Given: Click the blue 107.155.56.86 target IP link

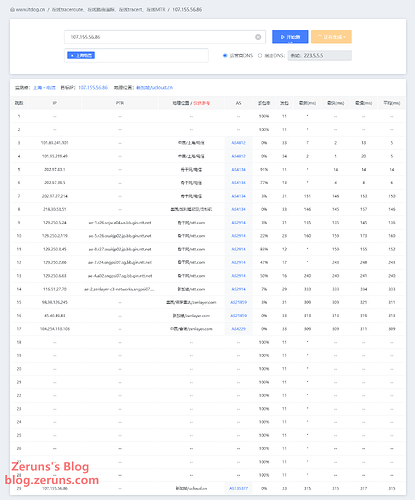Looking at the screenshot, I should pyautogui.click(x=93, y=88).
